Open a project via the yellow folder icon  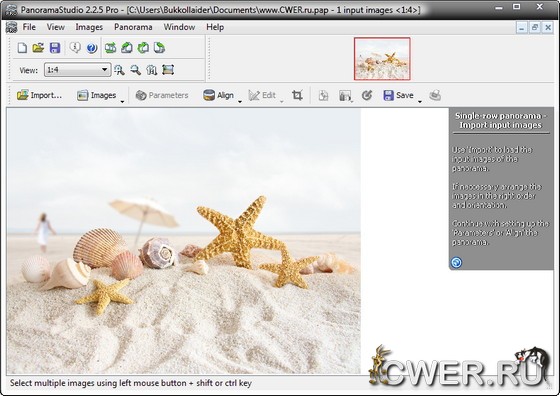38,47
